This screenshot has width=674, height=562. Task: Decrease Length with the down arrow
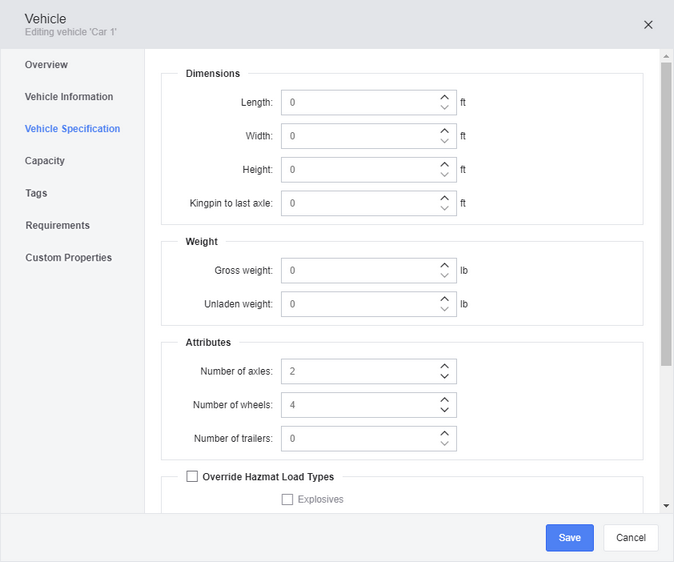pyautogui.click(x=444, y=107)
